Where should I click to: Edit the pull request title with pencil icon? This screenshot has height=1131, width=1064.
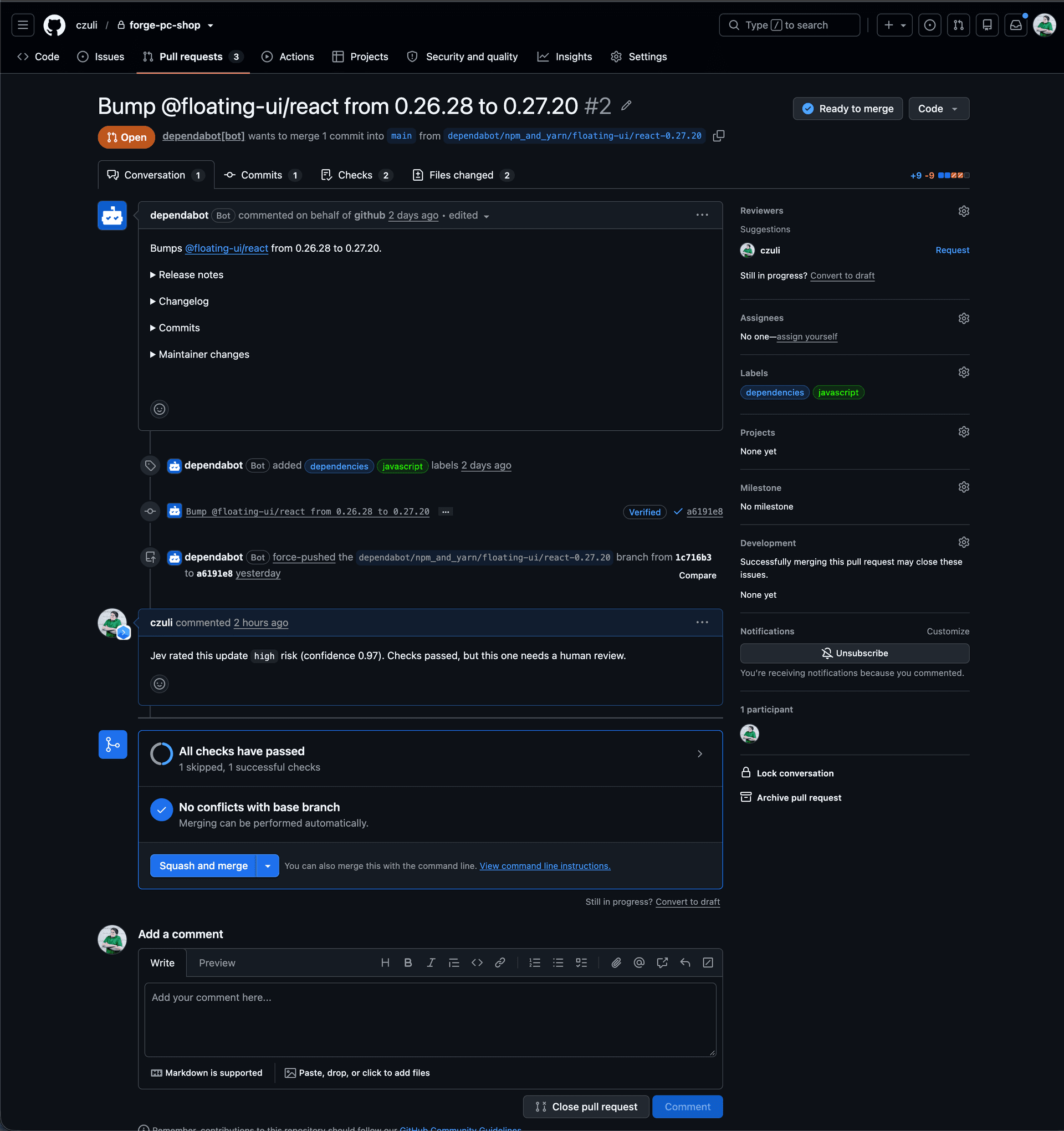point(626,106)
